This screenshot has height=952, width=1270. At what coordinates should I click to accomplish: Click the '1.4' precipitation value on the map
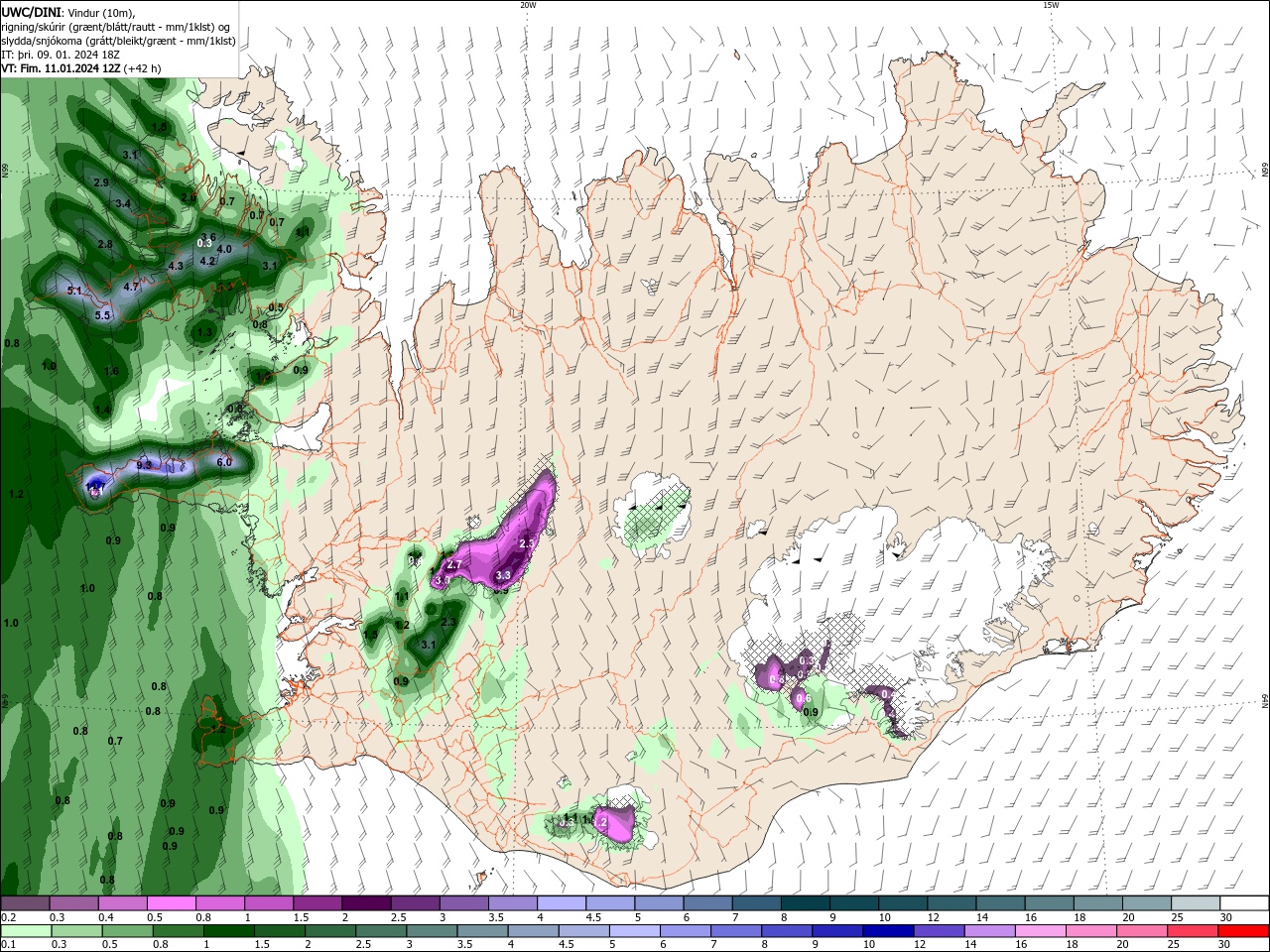click(102, 410)
